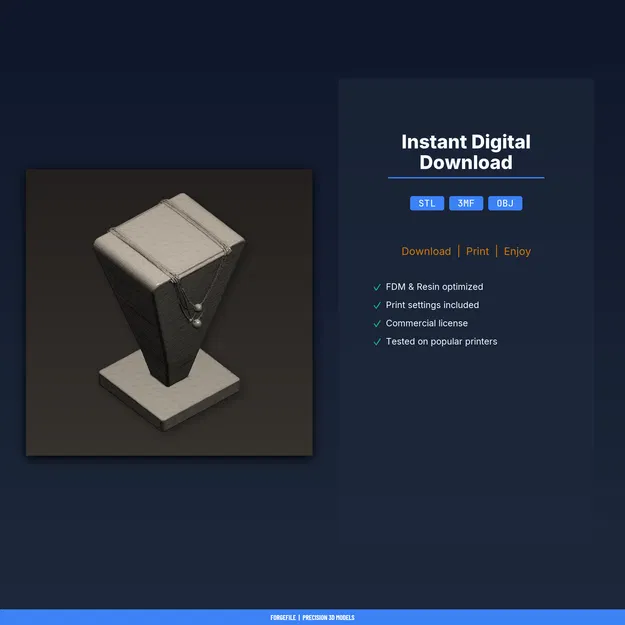This screenshot has width=625, height=625.
Task: Select the 'FDM & Resin optimized' text
Action: point(434,287)
